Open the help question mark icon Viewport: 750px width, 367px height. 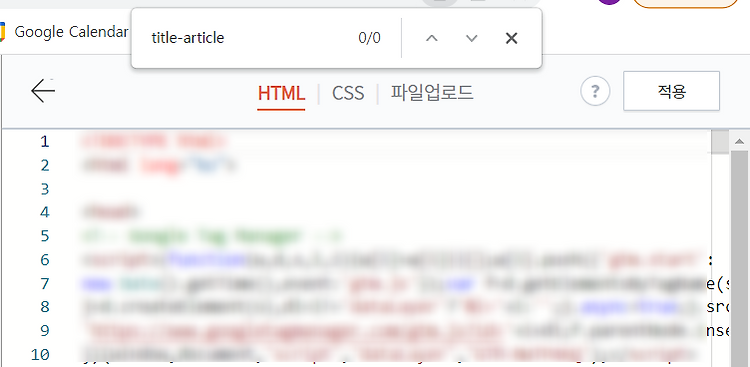click(595, 91)
